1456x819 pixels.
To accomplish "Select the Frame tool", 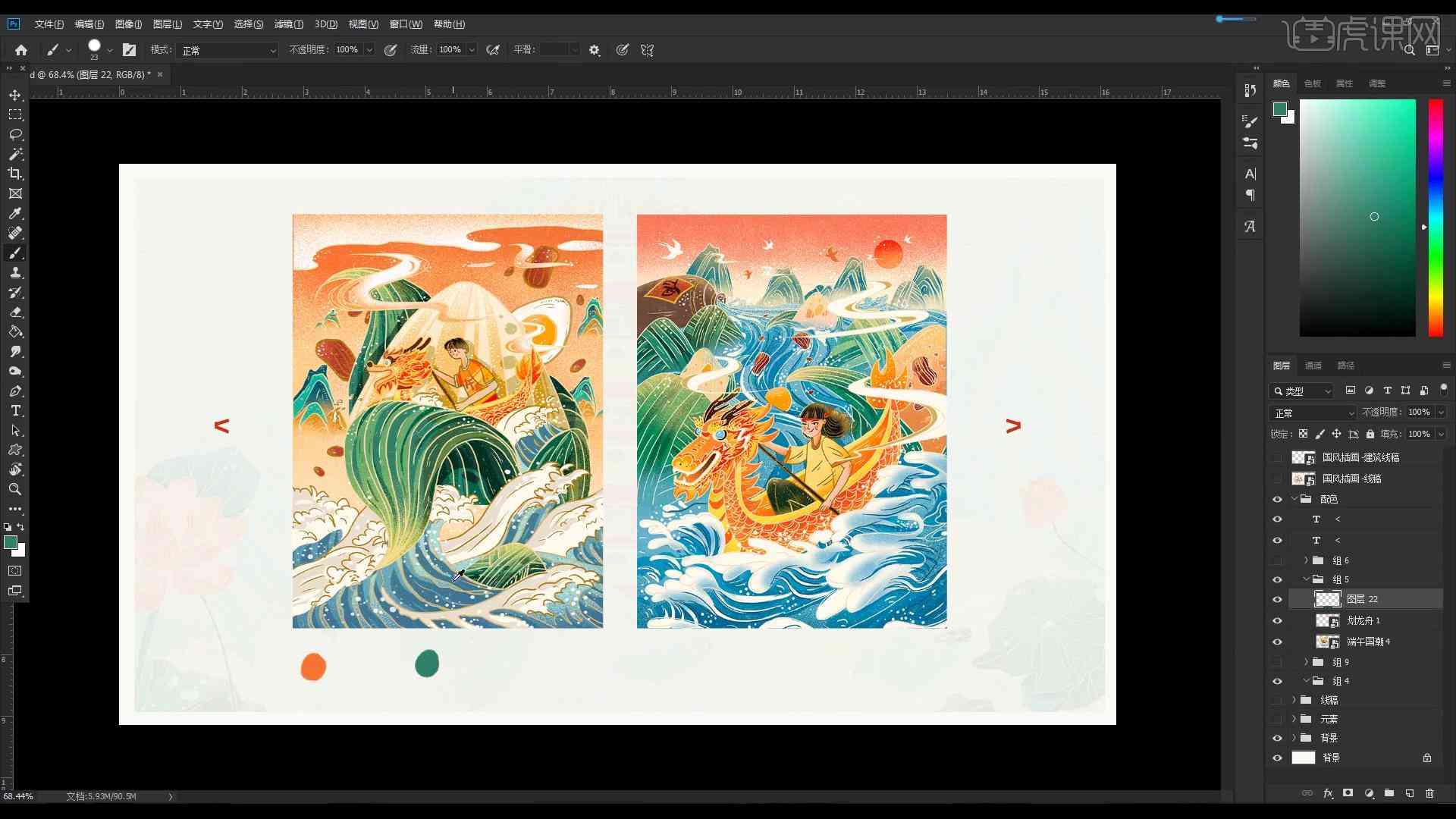I will [x=15, y=193].
